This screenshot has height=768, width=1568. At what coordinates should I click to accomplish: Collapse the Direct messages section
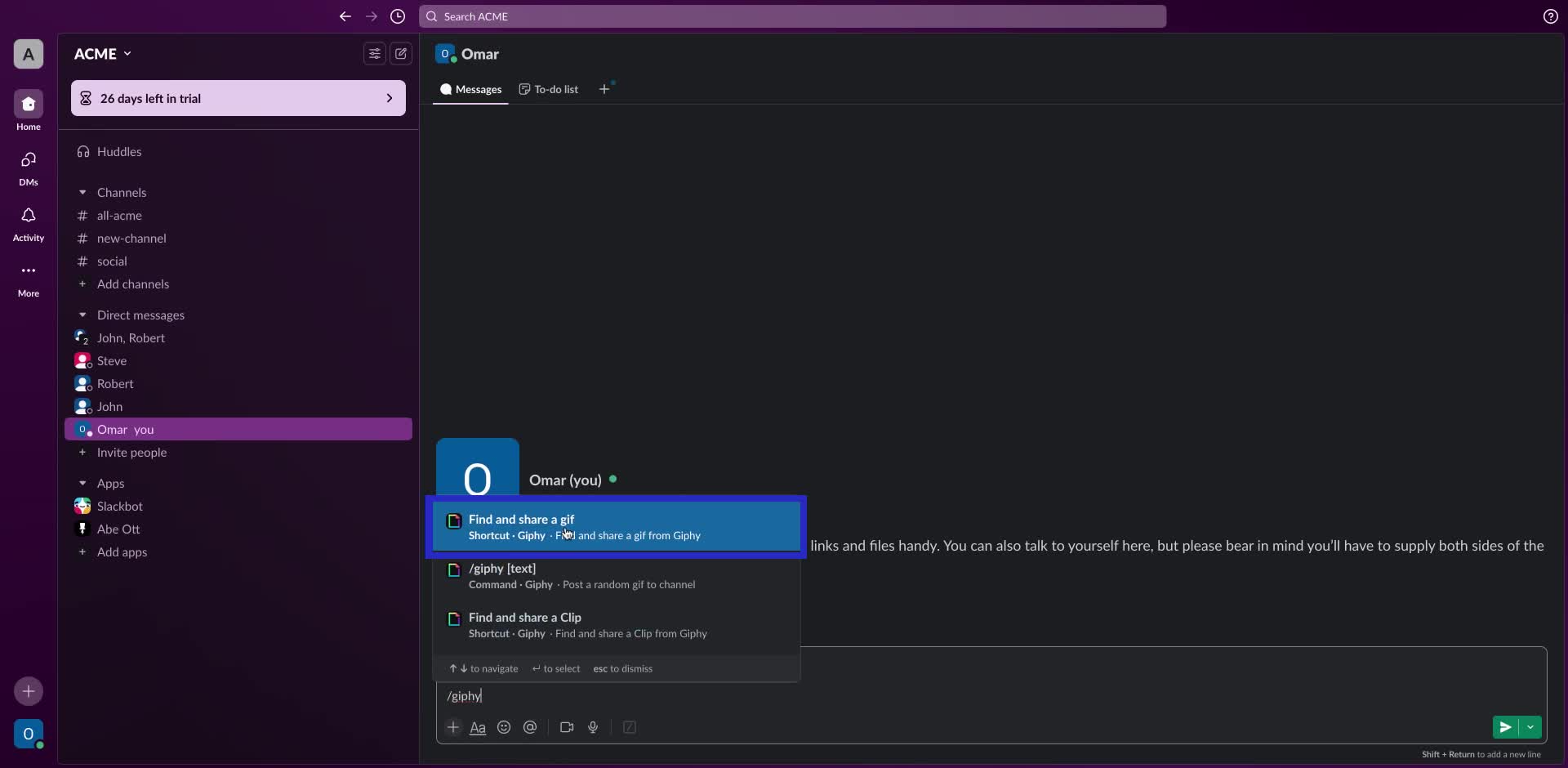pos(82,315)
